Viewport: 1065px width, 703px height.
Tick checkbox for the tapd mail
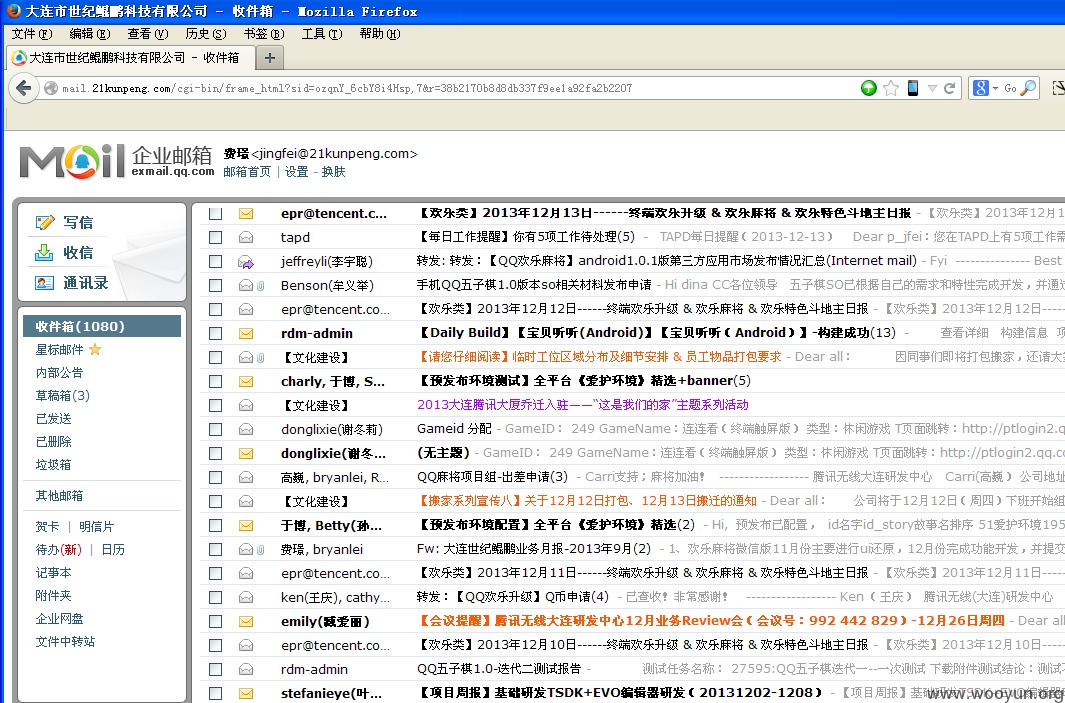click(x=215, y=237)
